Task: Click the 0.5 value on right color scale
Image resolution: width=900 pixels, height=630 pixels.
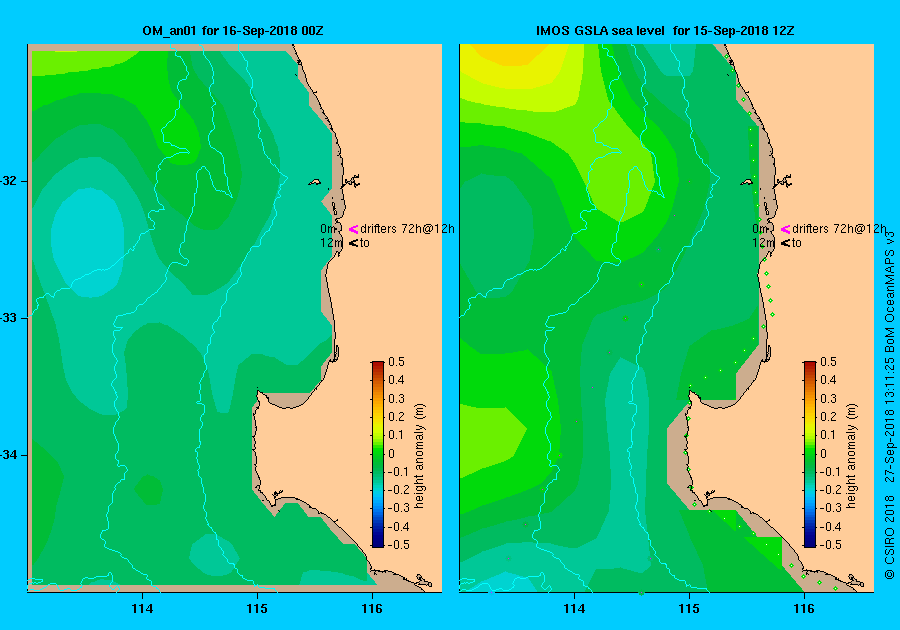Action: (828, 362)
